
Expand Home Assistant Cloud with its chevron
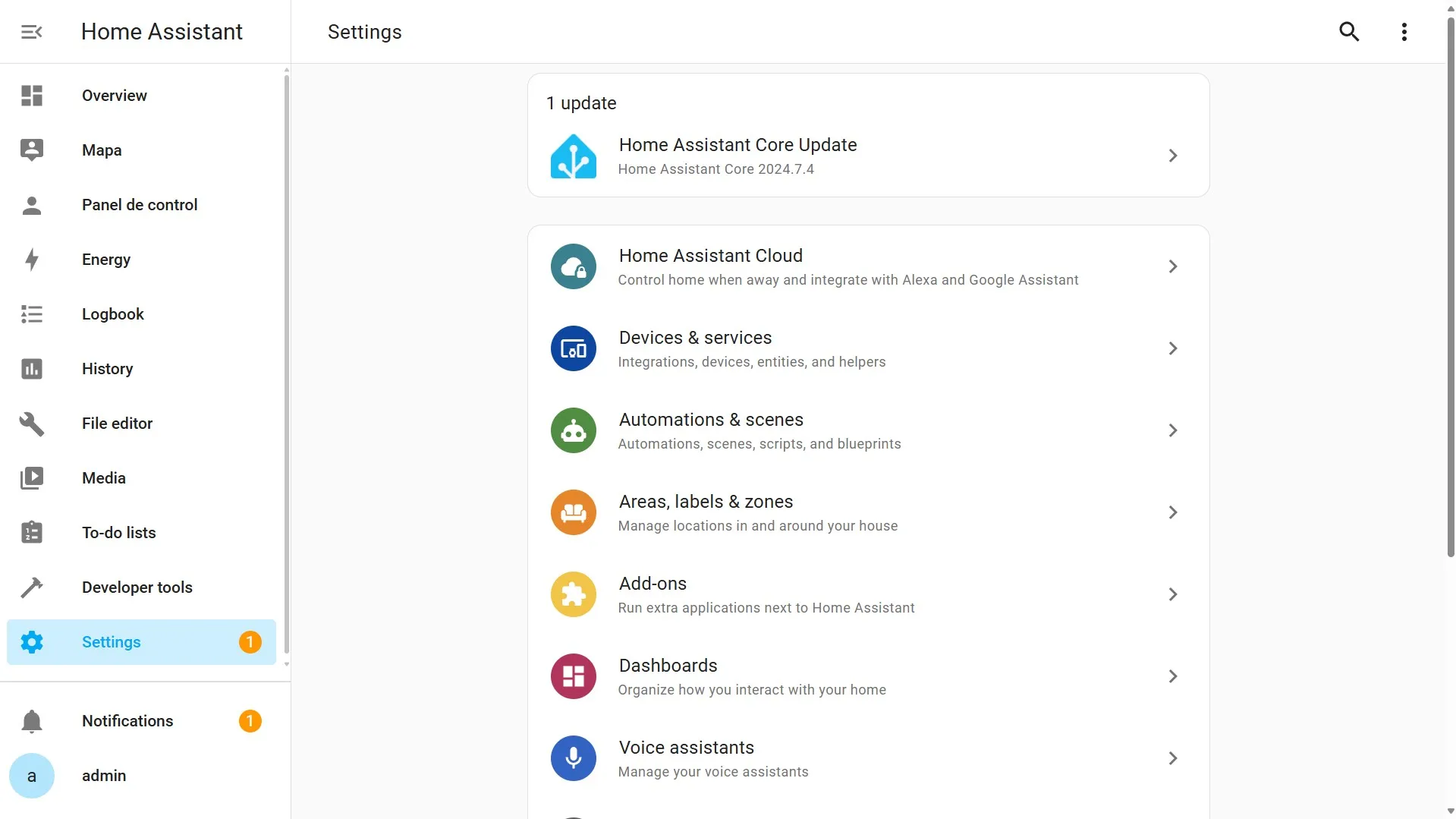pos(1173,266)
